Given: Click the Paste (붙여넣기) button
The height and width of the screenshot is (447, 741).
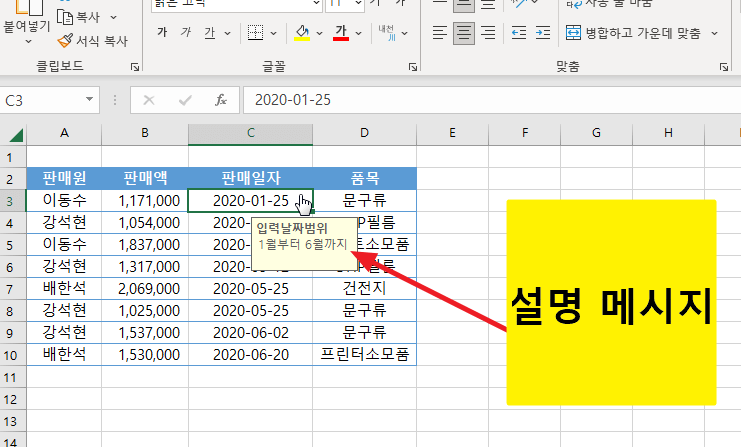Looking at the screenshot, I should pyautogui.click(x=26, y=17).
